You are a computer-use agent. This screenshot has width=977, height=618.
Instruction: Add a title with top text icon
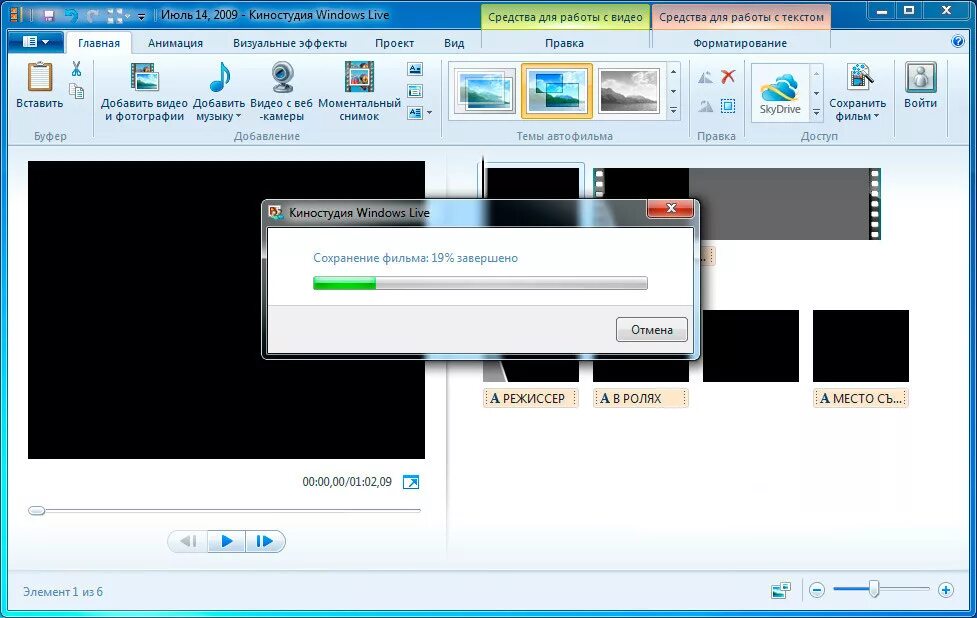point(414,69)
